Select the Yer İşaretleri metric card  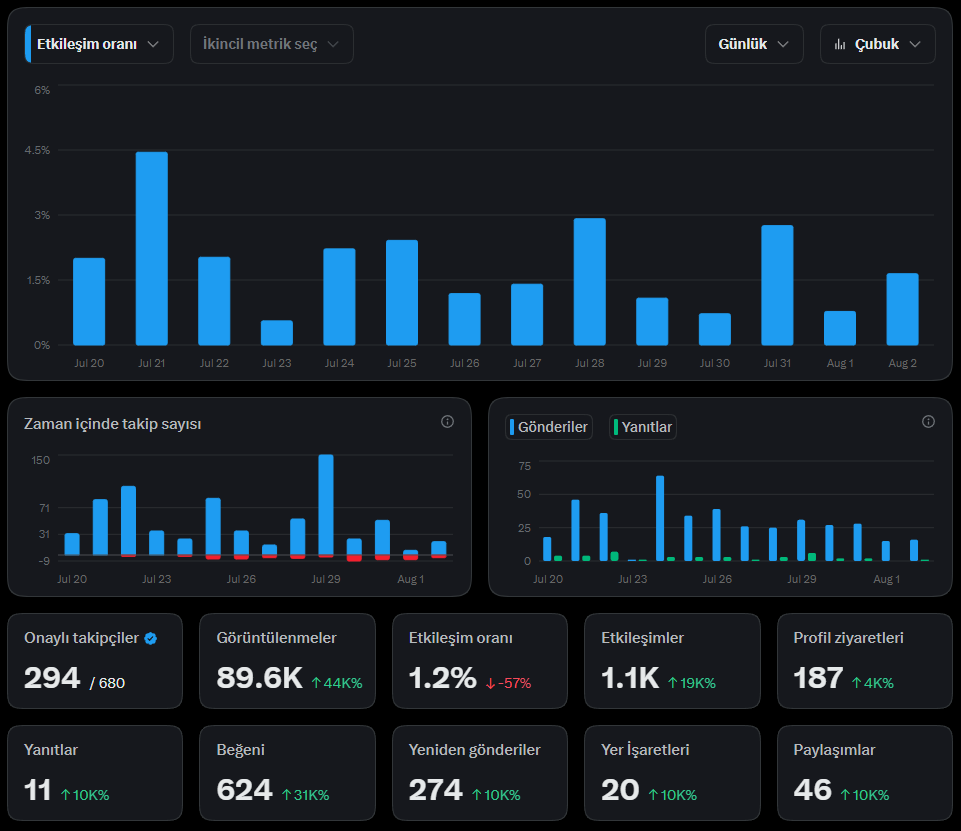click(x=672, y=773)
